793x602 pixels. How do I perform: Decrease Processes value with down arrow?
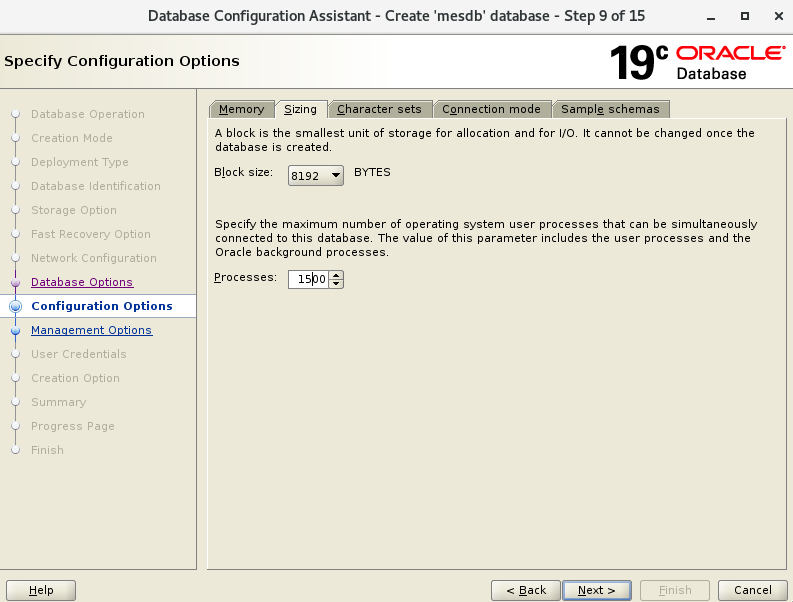tap(336, 284)
